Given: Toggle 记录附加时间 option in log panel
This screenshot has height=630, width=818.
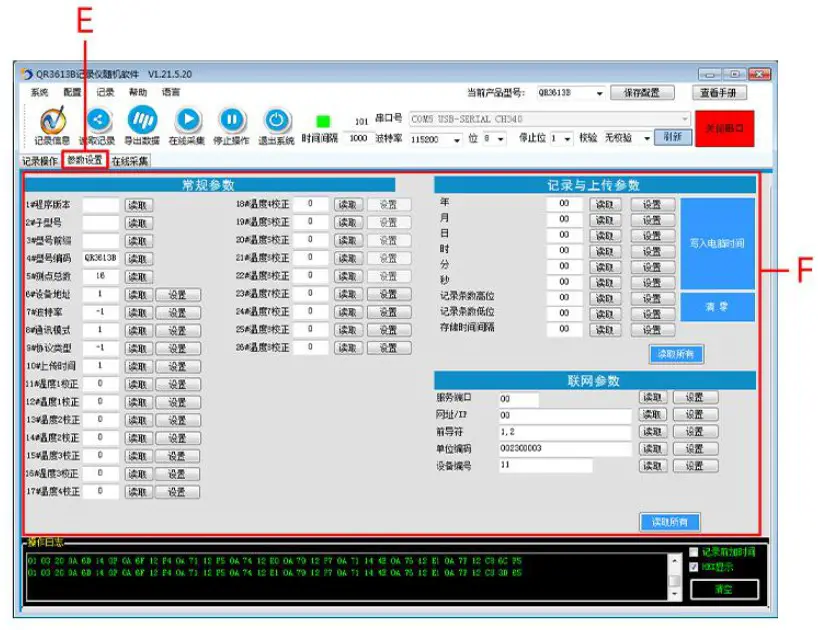Looking at the screenshot, I should tap(693, 551).
